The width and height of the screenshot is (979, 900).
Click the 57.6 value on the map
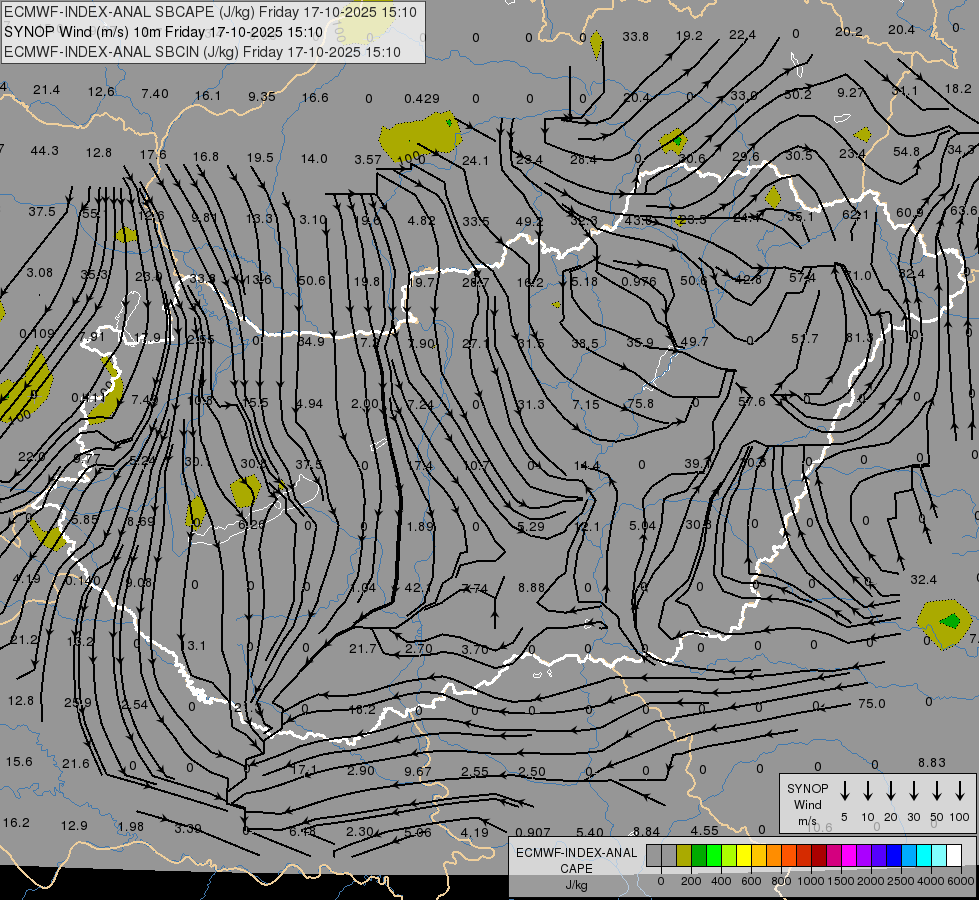(751, 402)
